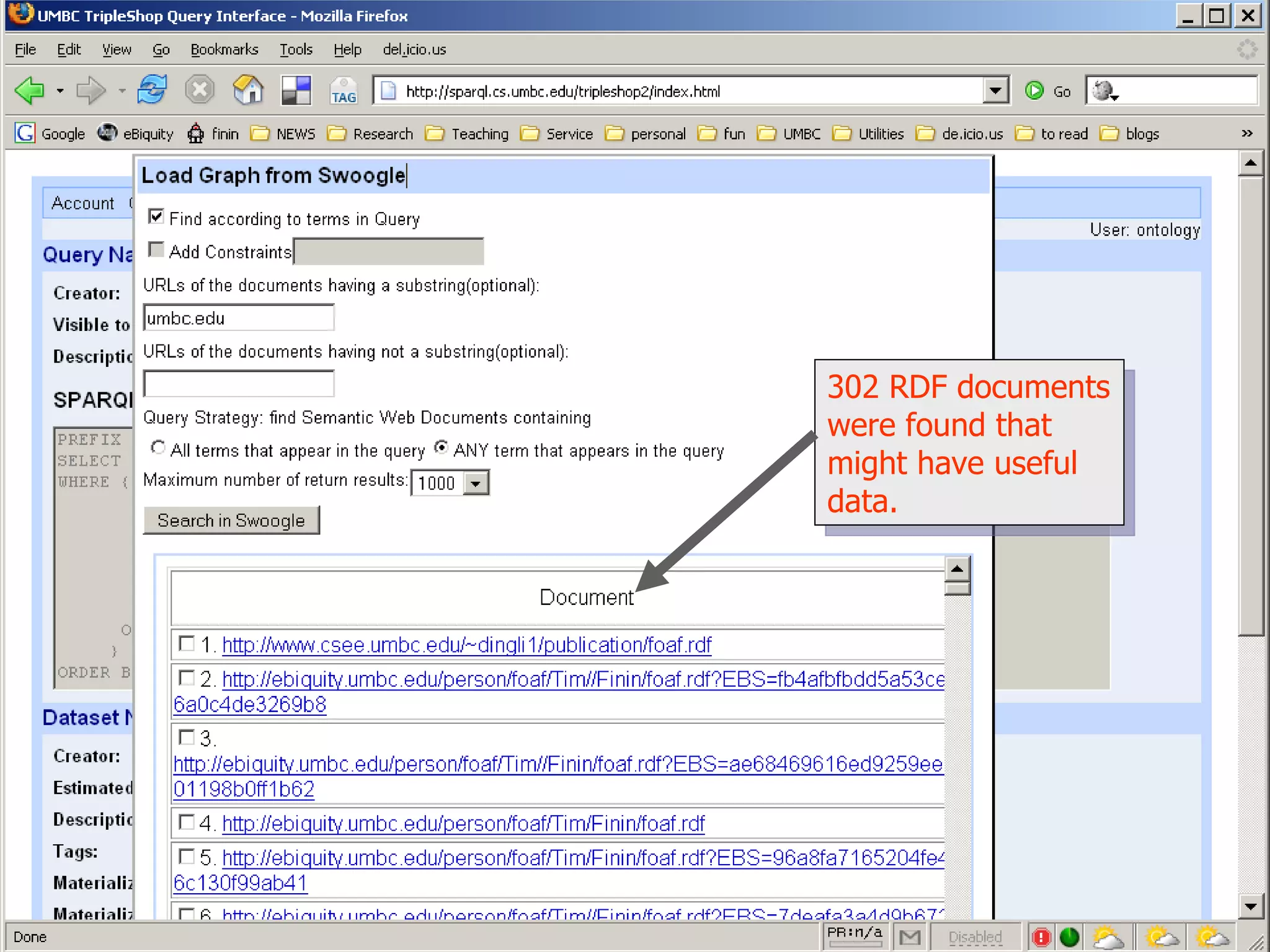Open the Bookmarks menu
This screenshot has height=952, width=1270.
tap(224, 50)
